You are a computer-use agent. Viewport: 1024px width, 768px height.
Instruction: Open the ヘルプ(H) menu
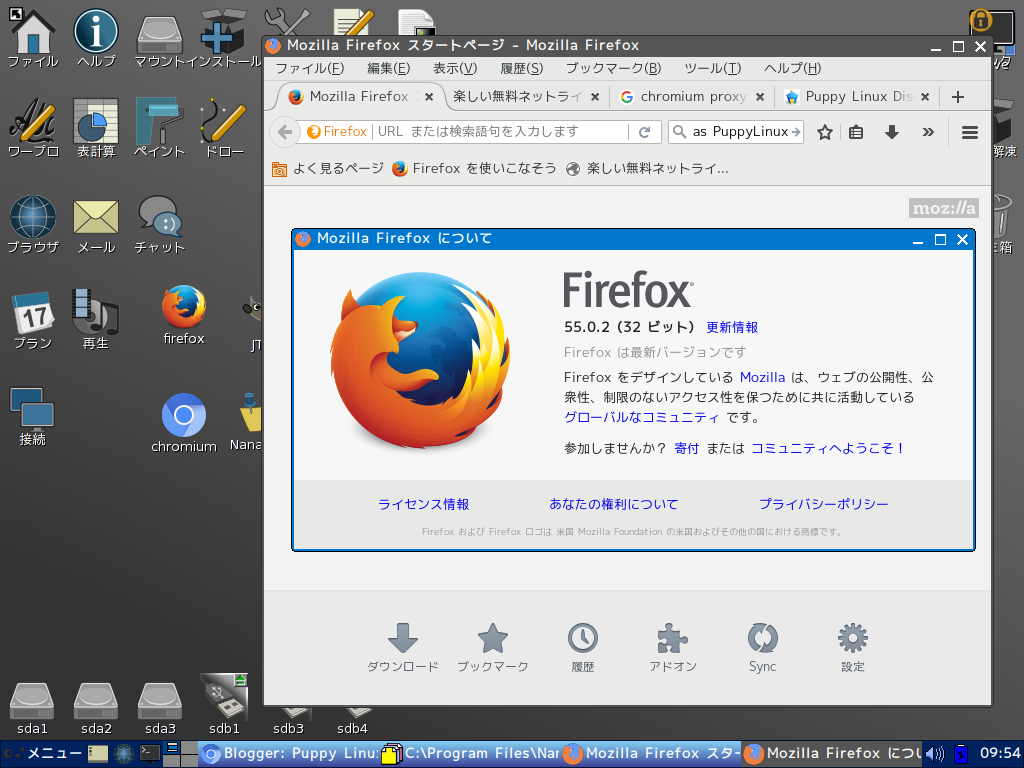pos(792,68)
